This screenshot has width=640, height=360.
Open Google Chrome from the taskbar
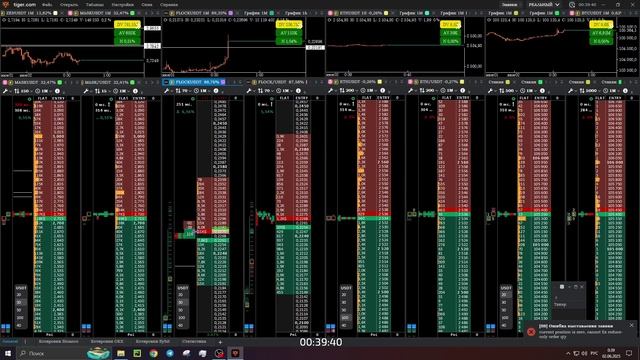[x=153, y=353]
